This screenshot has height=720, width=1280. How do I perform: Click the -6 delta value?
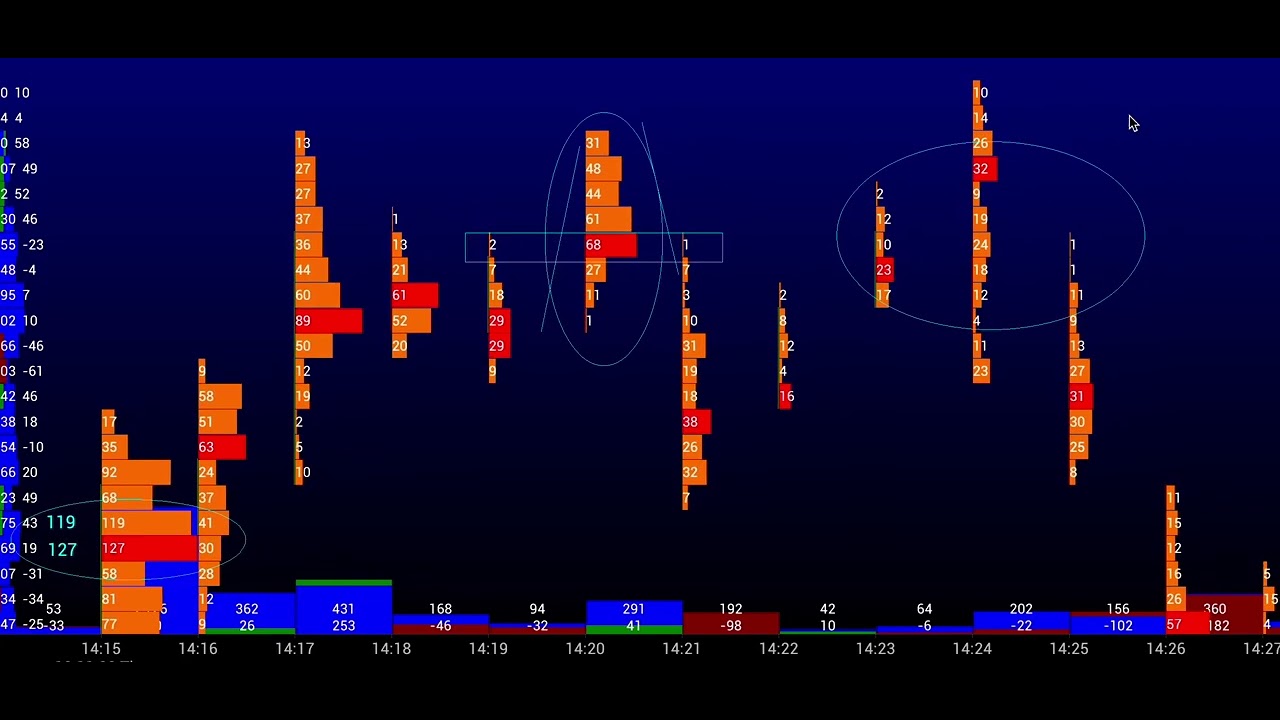click(x=924, y=626)
